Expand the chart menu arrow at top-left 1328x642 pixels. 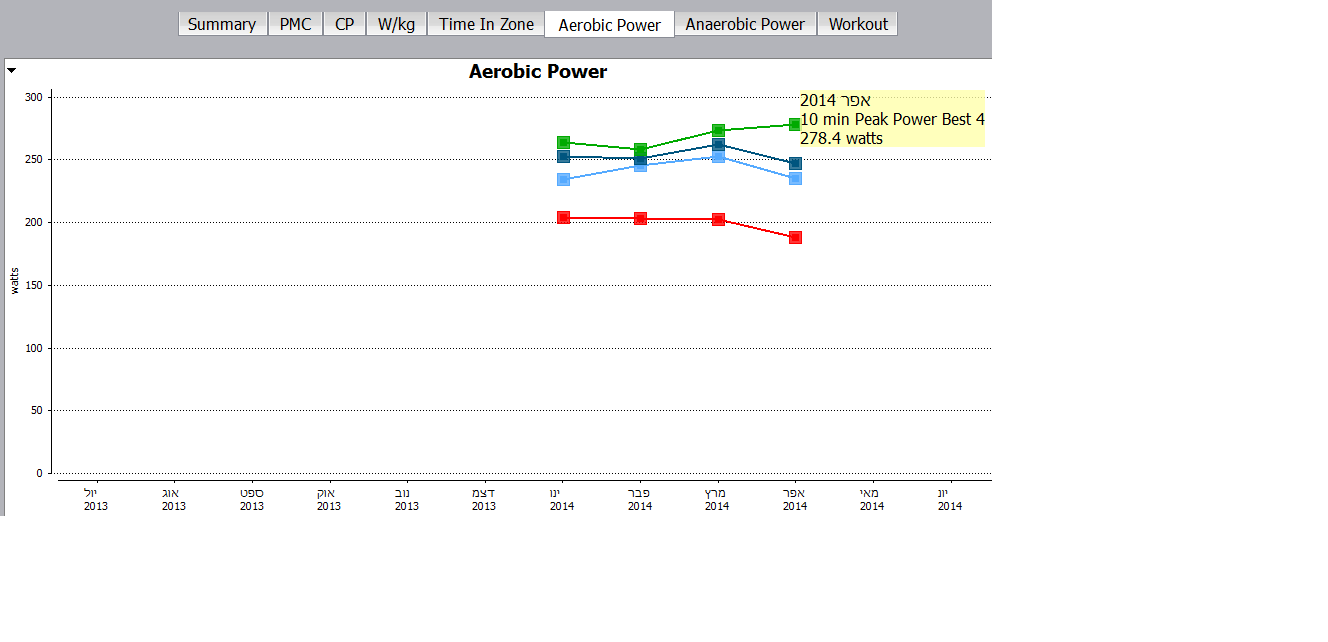point(11,70)
